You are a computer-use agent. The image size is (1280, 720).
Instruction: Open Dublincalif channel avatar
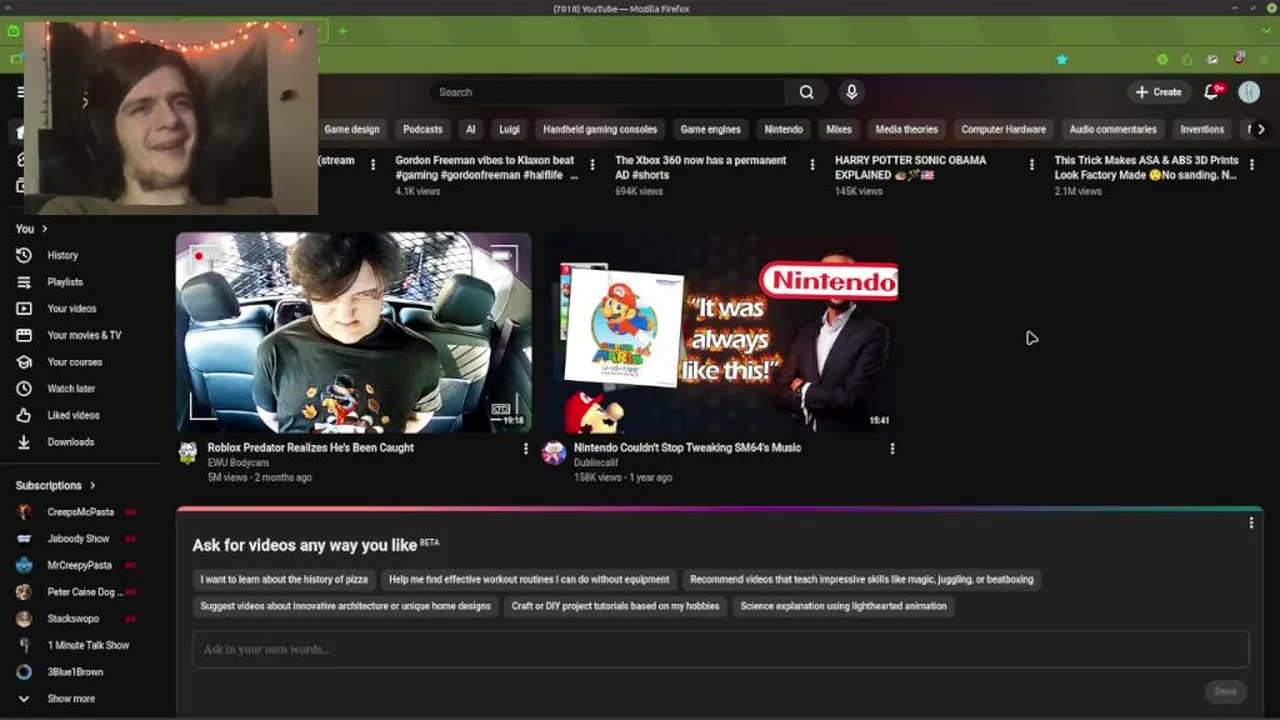click(x=554, y=453)
